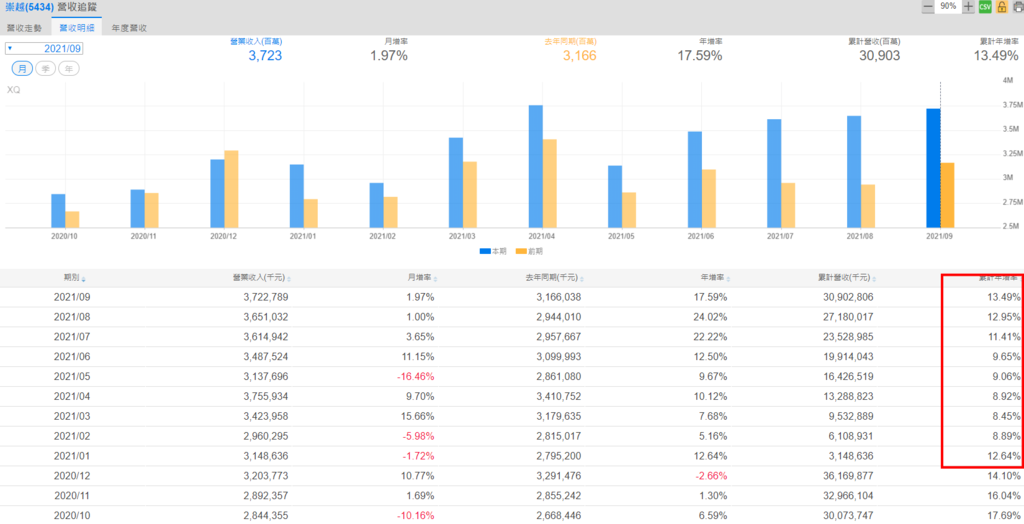The height and width of the screenshot is (524, 1024).
Task: Click the orange 2021/09 prior-period bar
Action: coord(947,195)
